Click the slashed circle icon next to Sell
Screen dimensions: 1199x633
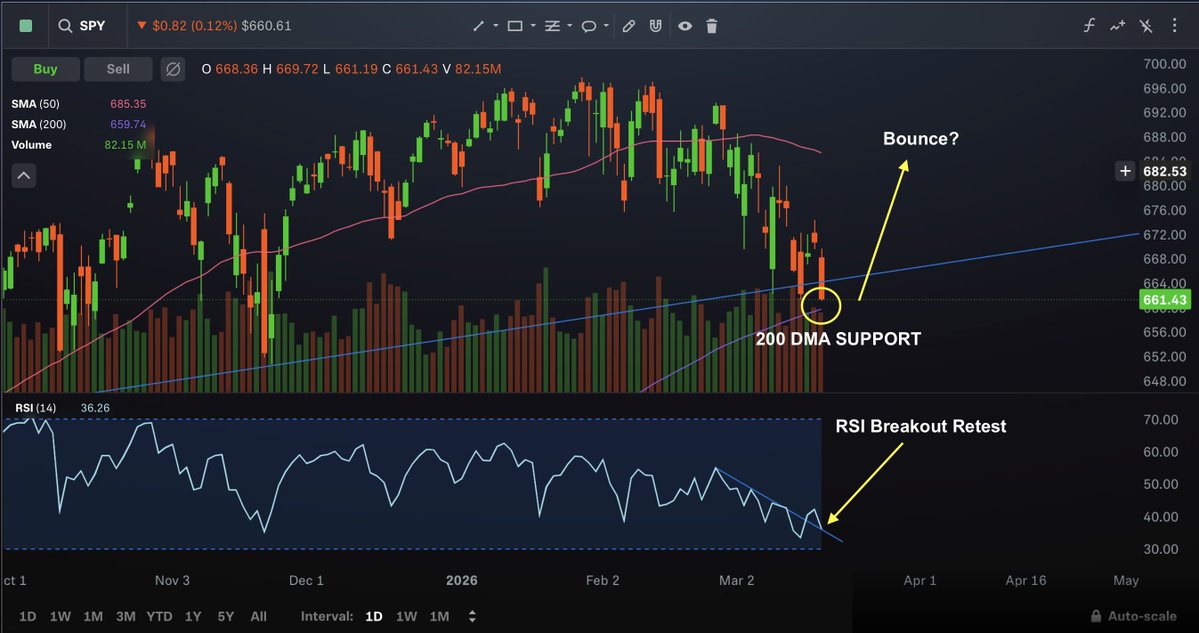(x=174, y=70)
